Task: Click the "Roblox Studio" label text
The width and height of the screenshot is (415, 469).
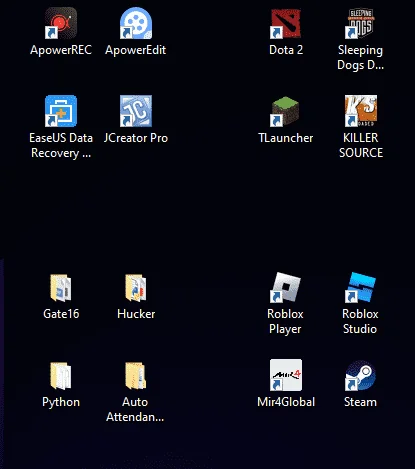Action: pyautogui.click(x=360, y=321)
